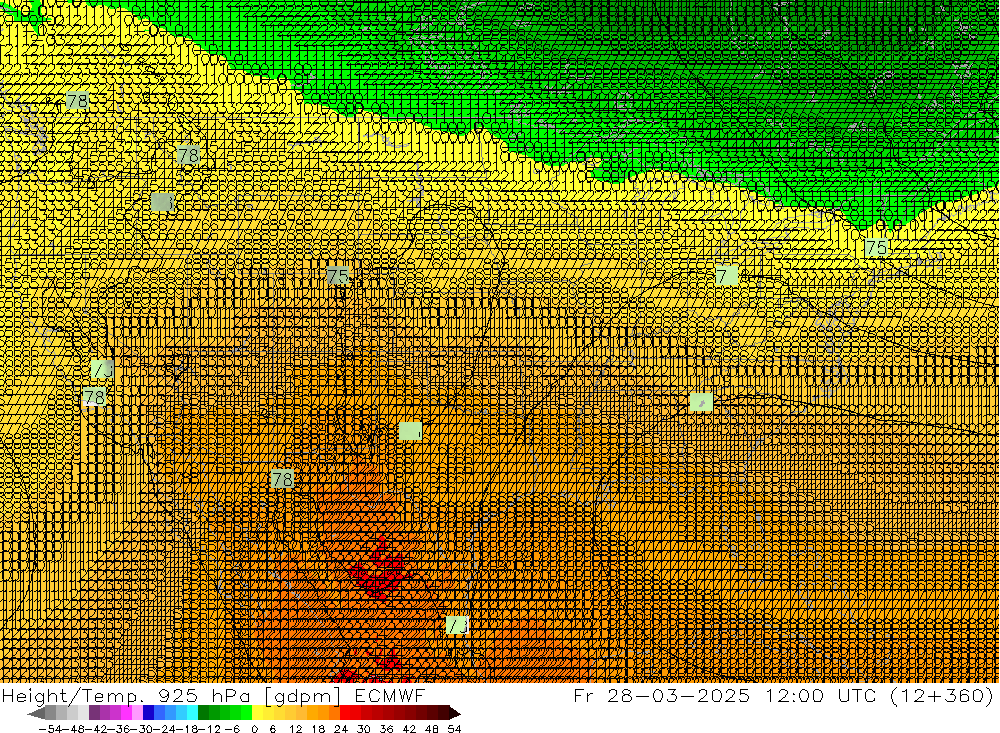Image resolution: width=1000 pixels, height=733 pixels.
Task: Click the '54' legend value
Action: pos(454,729)
